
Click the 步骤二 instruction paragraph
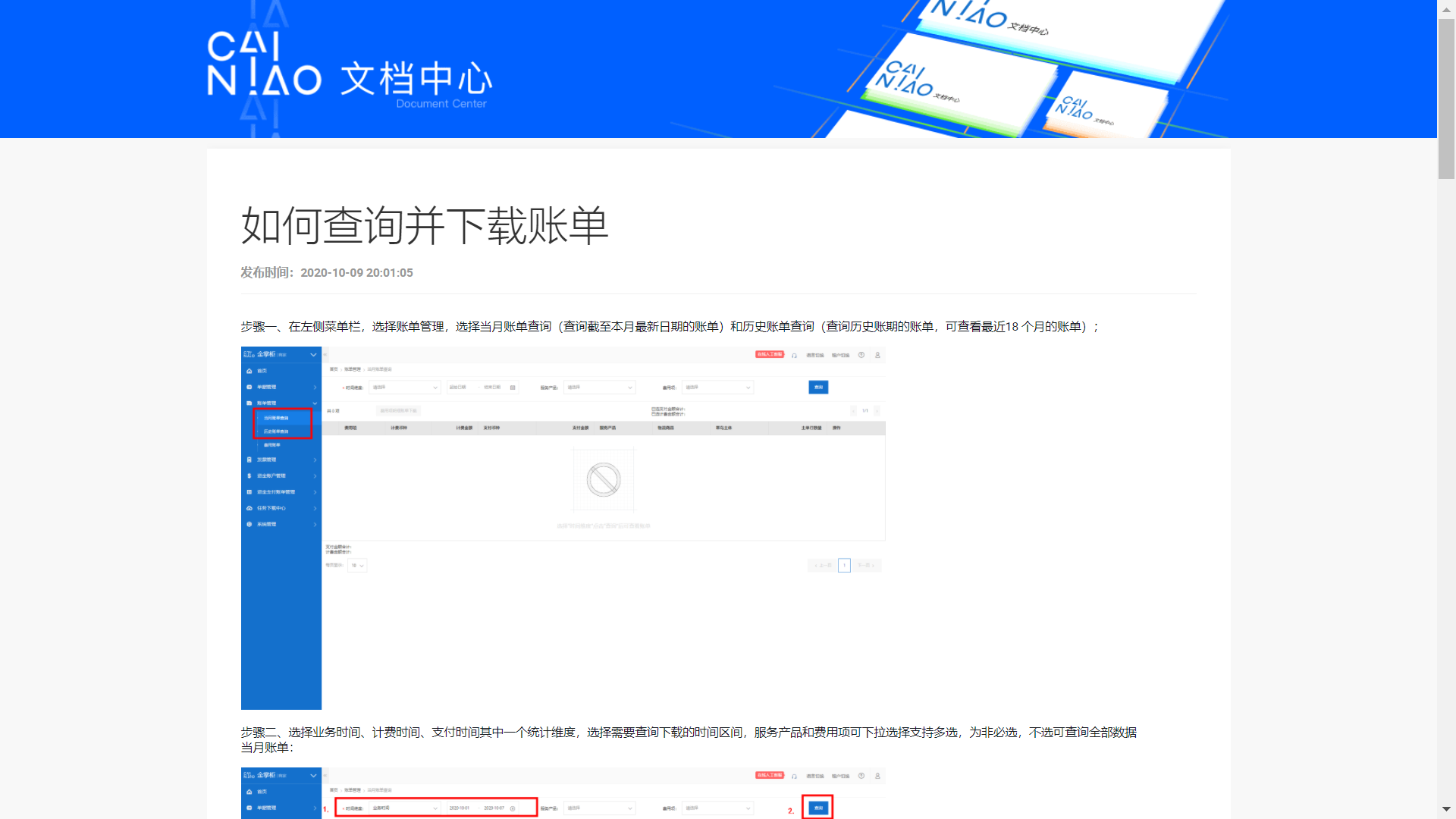tap(689, 732)
